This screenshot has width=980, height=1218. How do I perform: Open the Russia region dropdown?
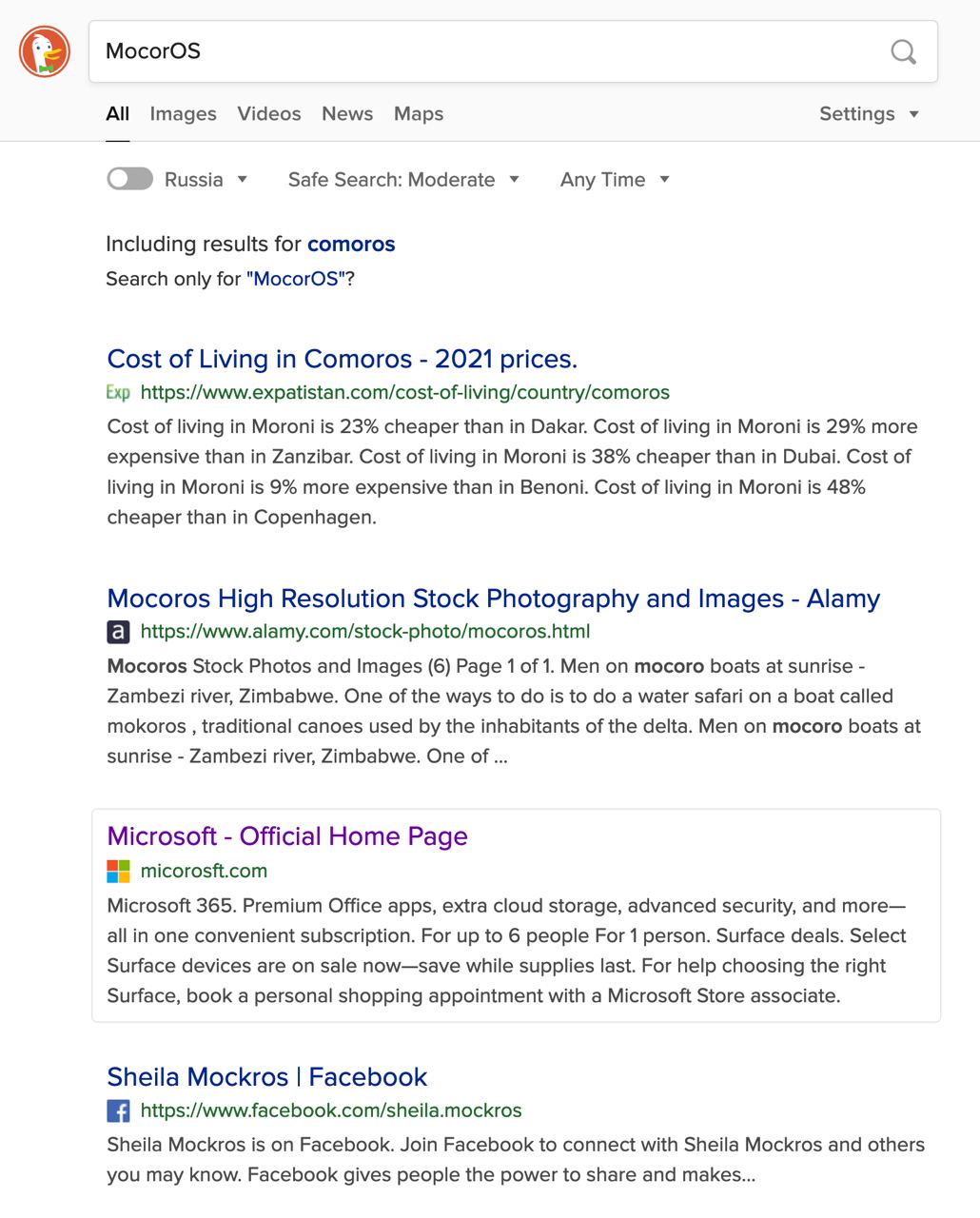[206, 180]
